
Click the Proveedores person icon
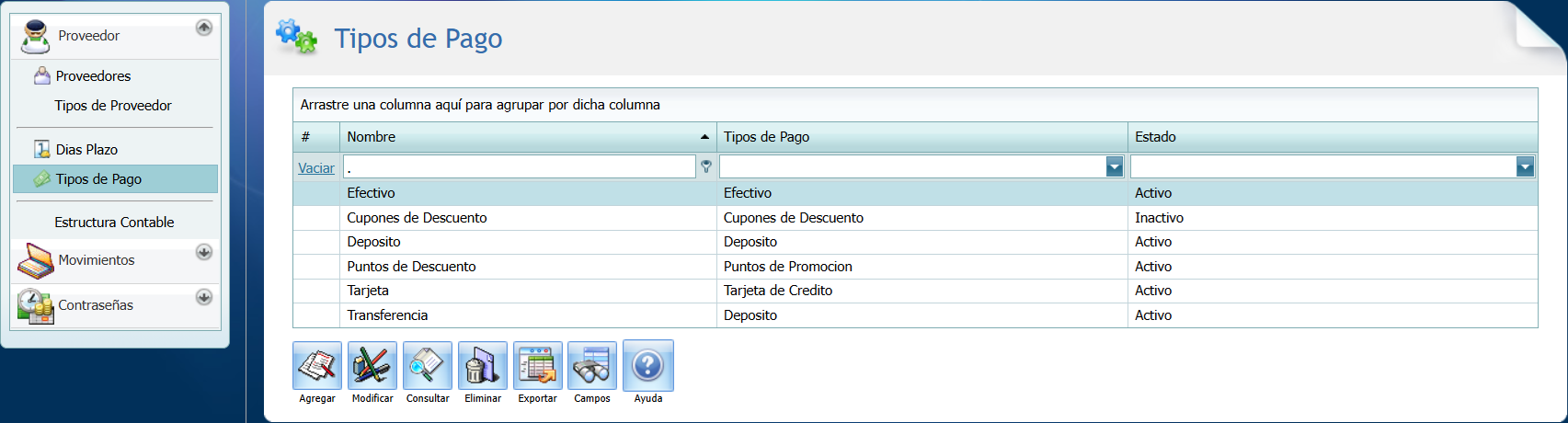tap(41, 75)
